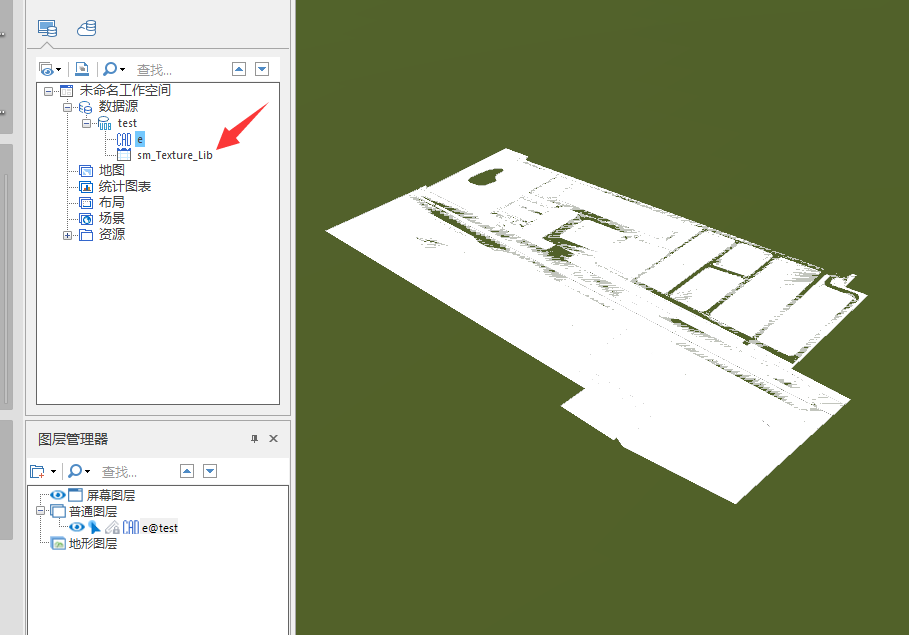Viewport: 909px width, 635px height.
Task: Close the 图层管理器 panel
Action: tap(274, 439)
